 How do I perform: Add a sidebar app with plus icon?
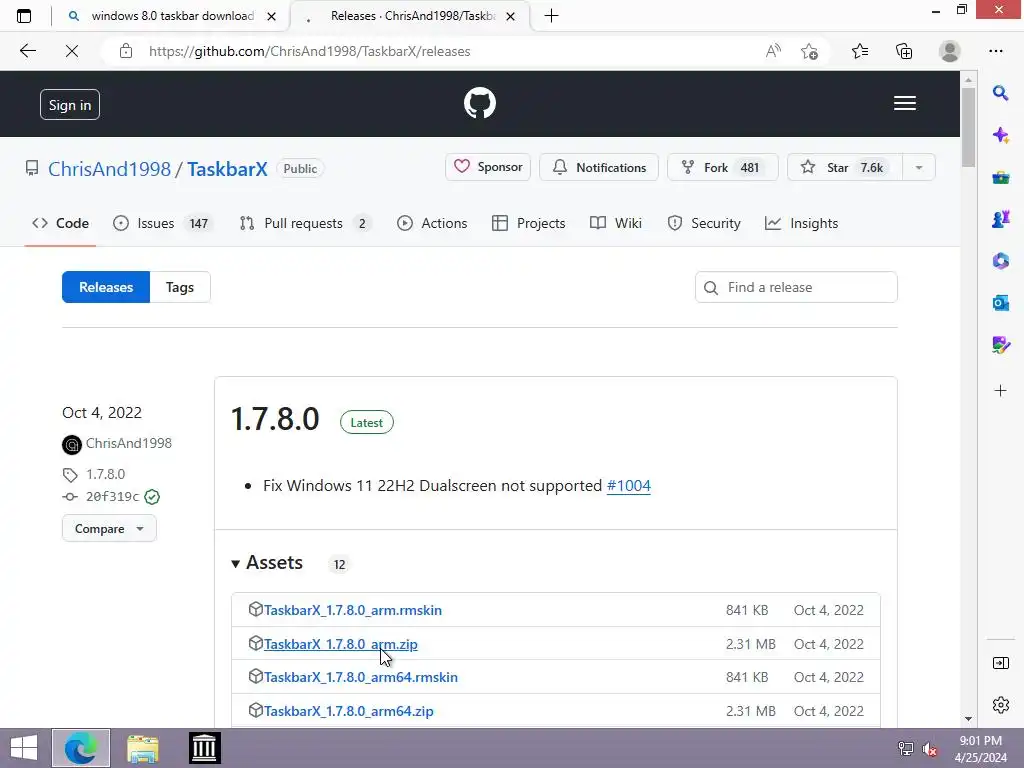click(1000, 391)
